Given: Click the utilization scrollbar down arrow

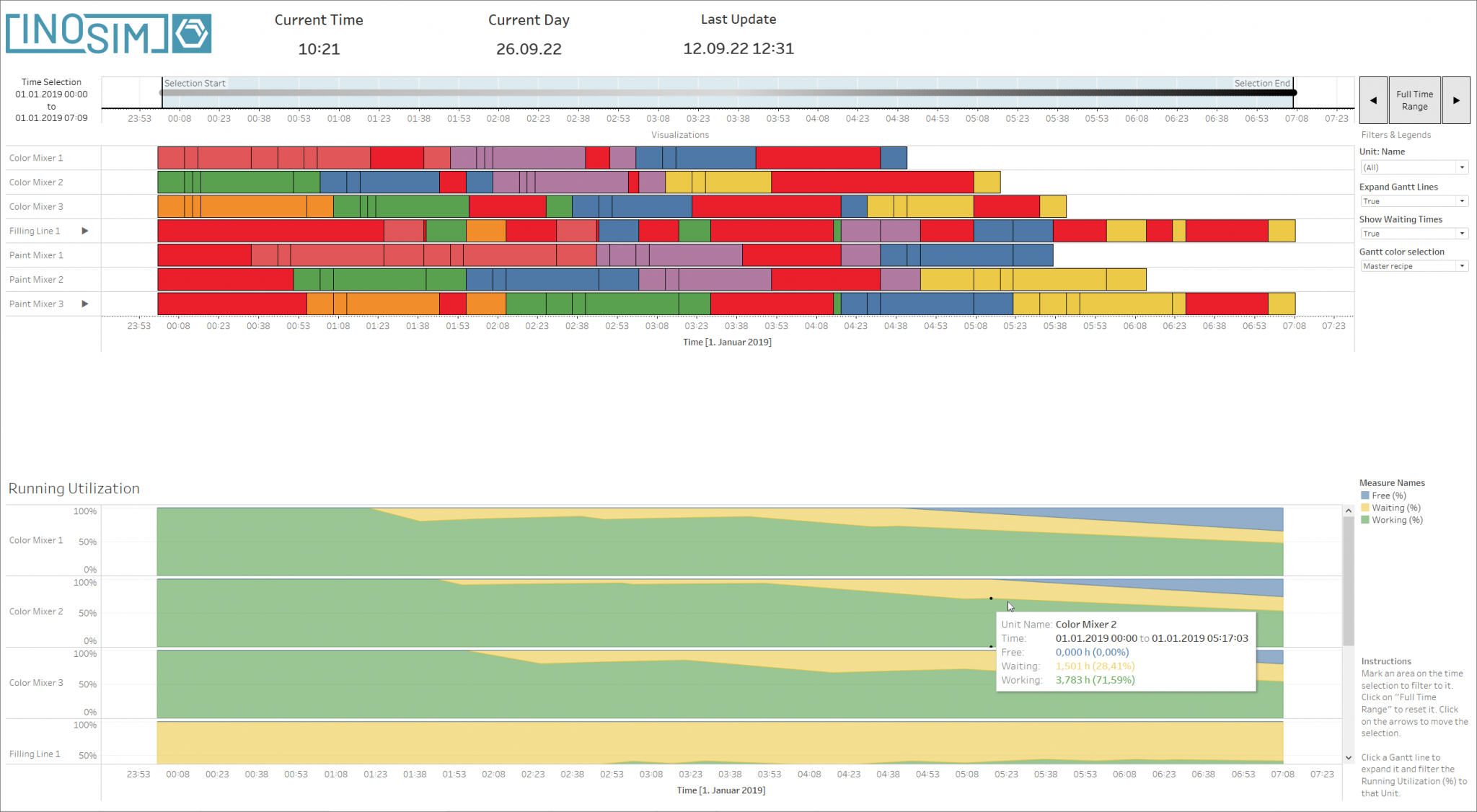Looking at the screenshot, I should pos(1348,757).
